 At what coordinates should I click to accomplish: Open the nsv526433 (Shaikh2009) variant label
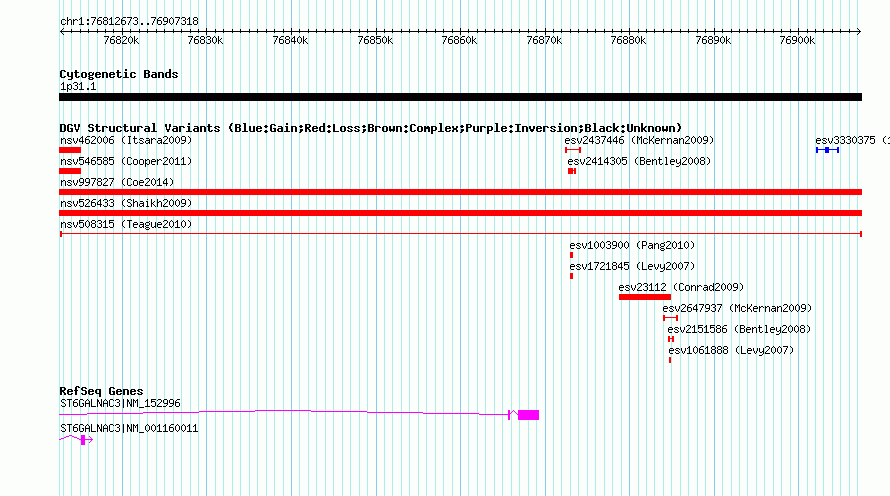coord(126,203)
